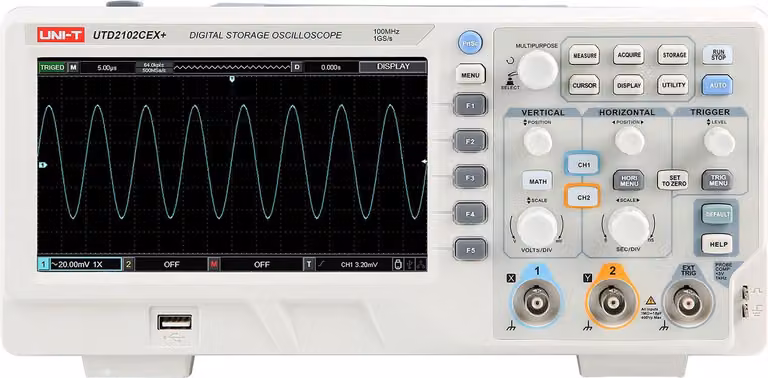
Task: Click the vertical POSITION knob
Action: (x=537, y=142)
